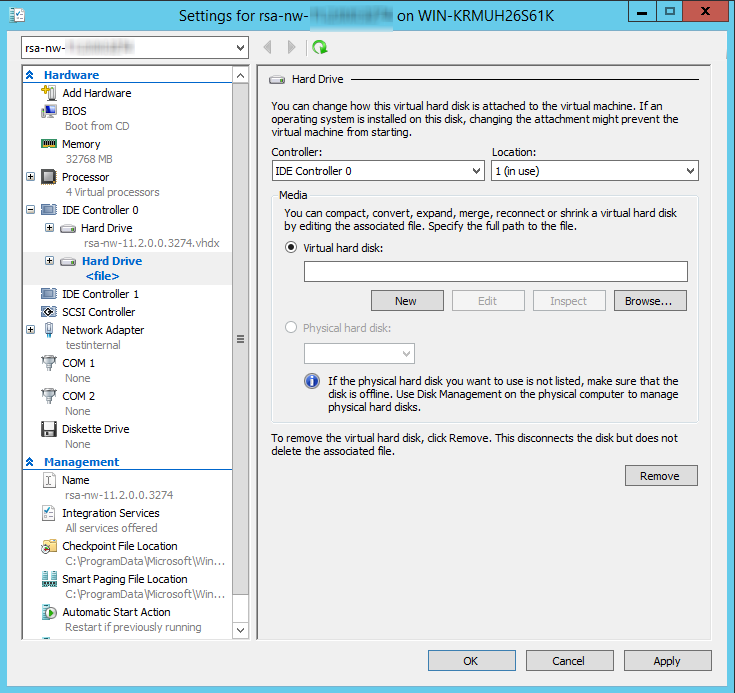Viewport: 735px width, 693px height.
Task: Open the Controller dropdown
Action: tap(378, 171)
